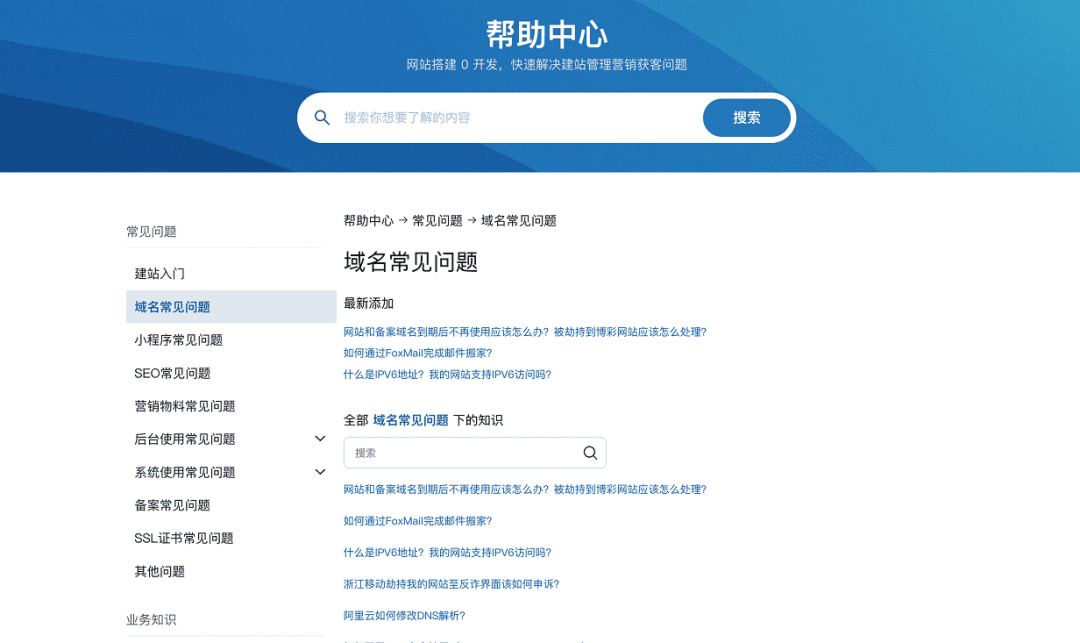
Task: Expand the 系统使用常见问题 submenu chevron
Action: tap(320, 472)
